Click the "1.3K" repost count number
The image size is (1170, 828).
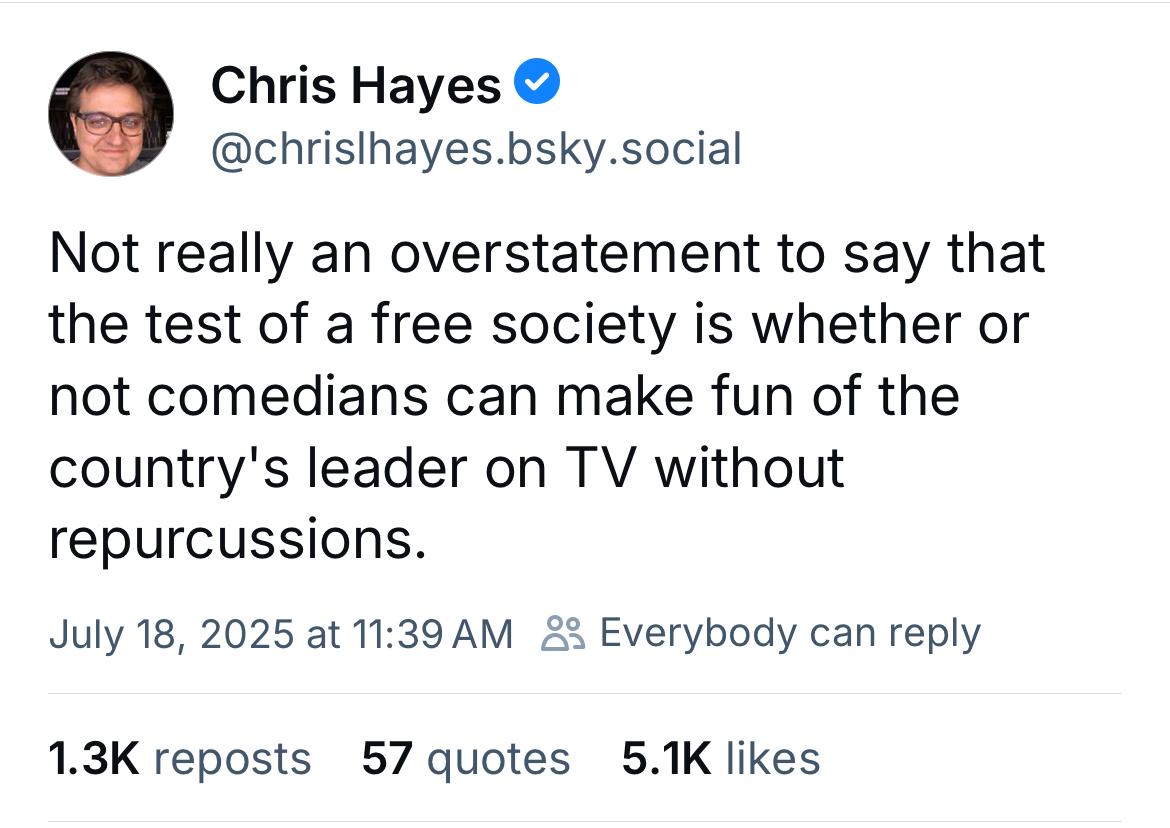point(93,758)
